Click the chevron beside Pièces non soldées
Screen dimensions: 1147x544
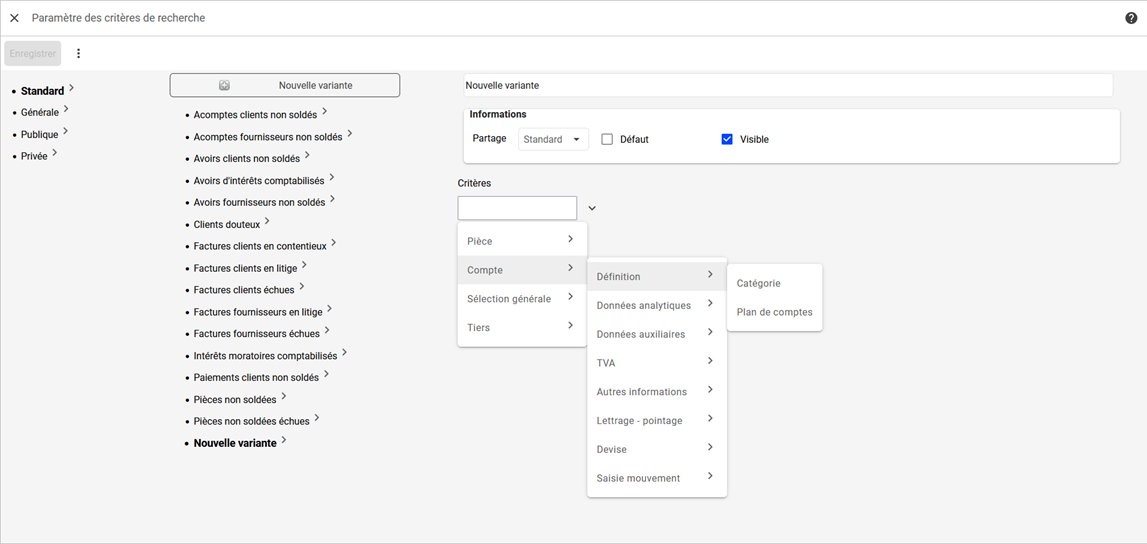tap(285, 397)
